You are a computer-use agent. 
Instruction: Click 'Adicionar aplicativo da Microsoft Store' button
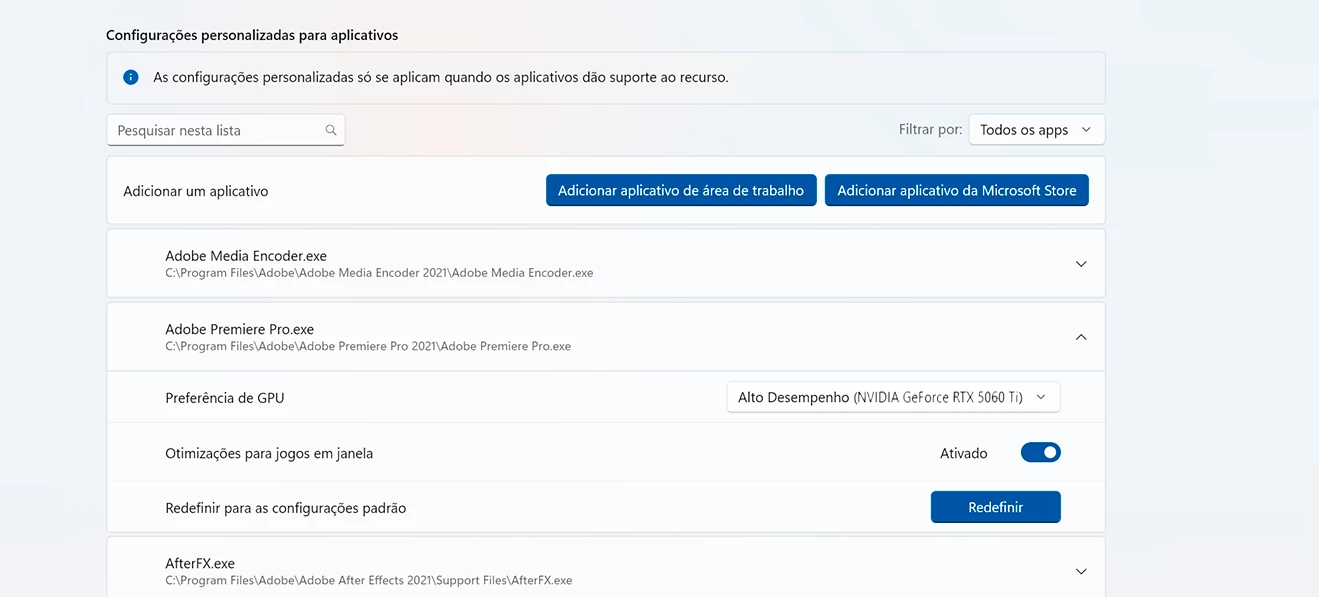(957, 190)
